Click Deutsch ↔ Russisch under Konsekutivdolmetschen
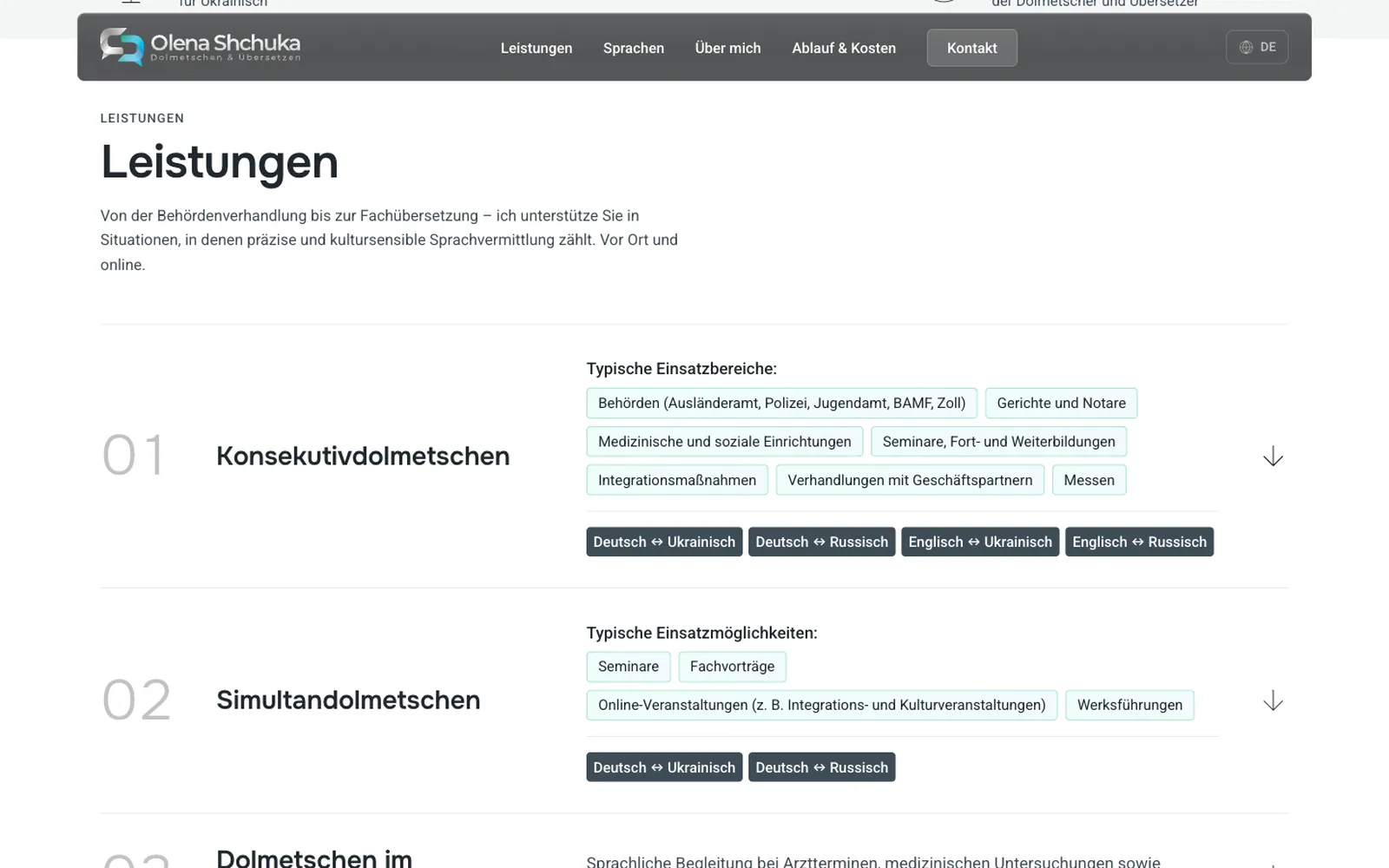This screenshot has width=1389, height=868. click(821, 542)
